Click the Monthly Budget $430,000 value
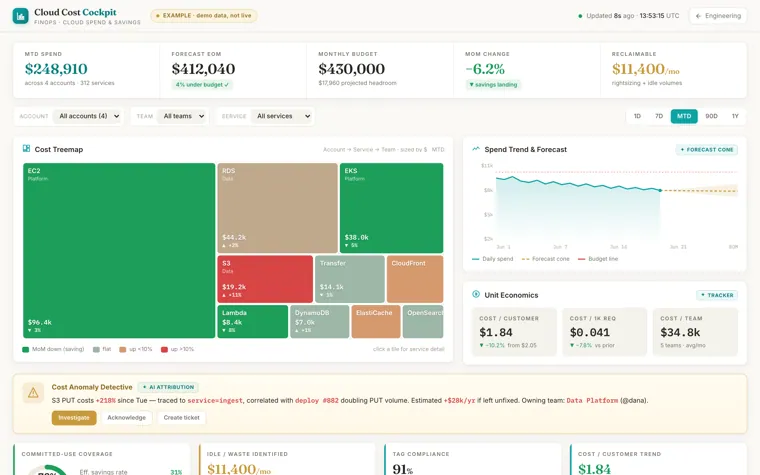Image resolution: width=760 pixels, height=475 pixels. click(x=351, y=69)
